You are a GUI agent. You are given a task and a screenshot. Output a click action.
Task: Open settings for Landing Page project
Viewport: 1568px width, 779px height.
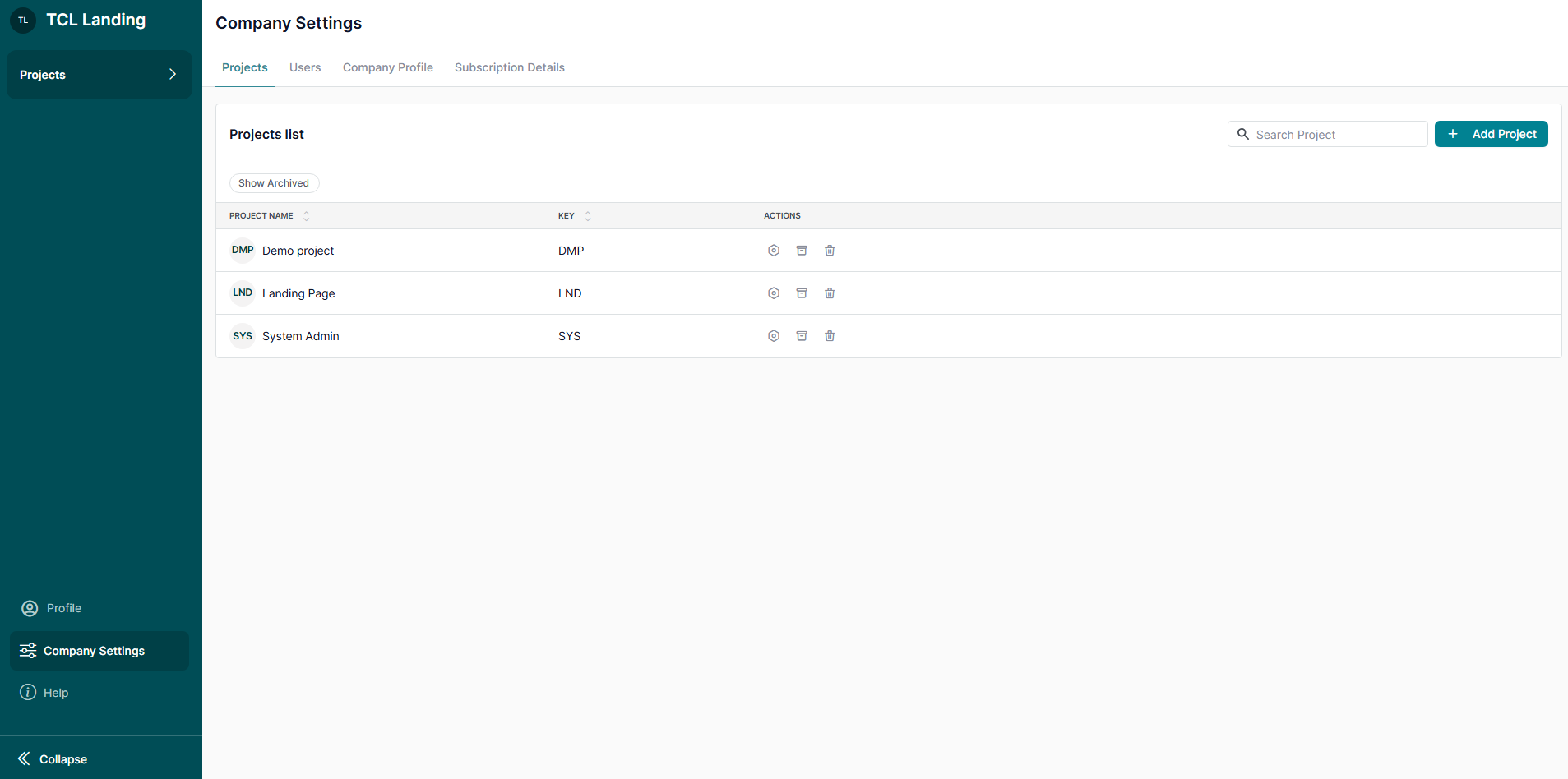pos(774,293)
